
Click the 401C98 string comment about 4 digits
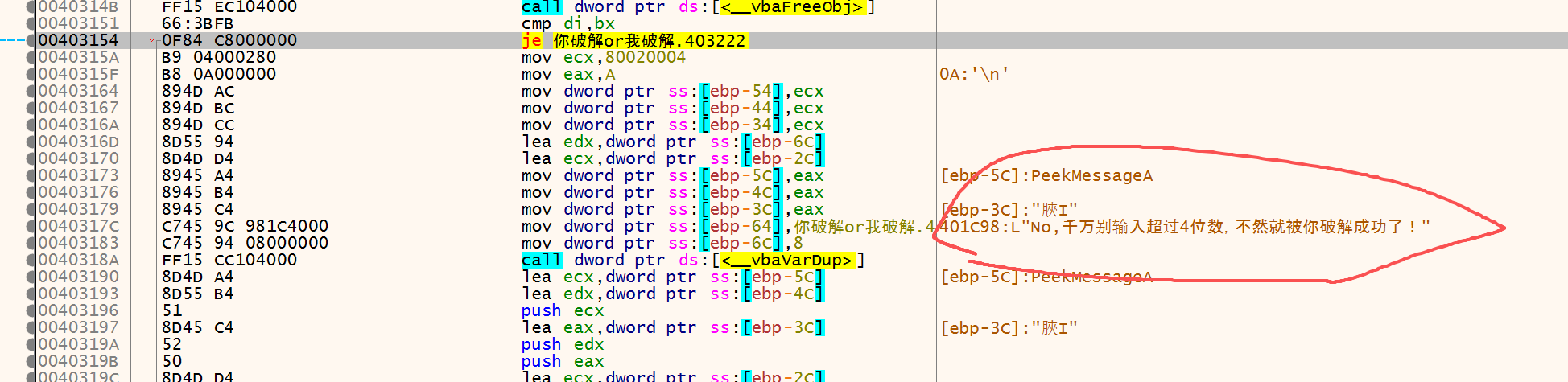(1183, 227)
